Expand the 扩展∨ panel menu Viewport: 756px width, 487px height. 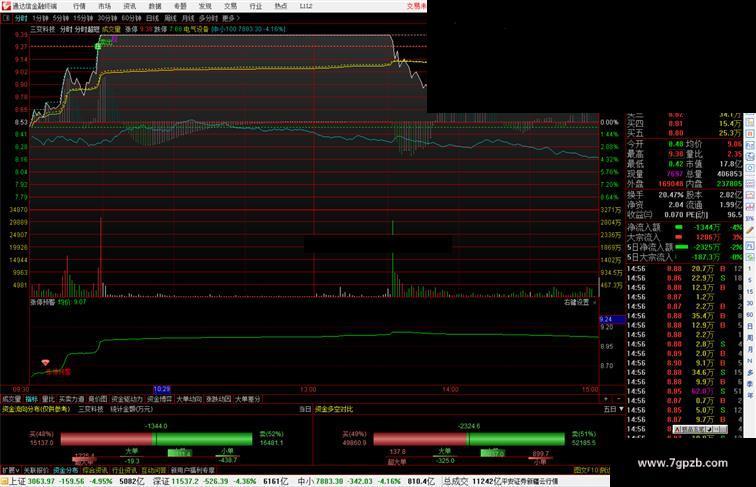10,470
